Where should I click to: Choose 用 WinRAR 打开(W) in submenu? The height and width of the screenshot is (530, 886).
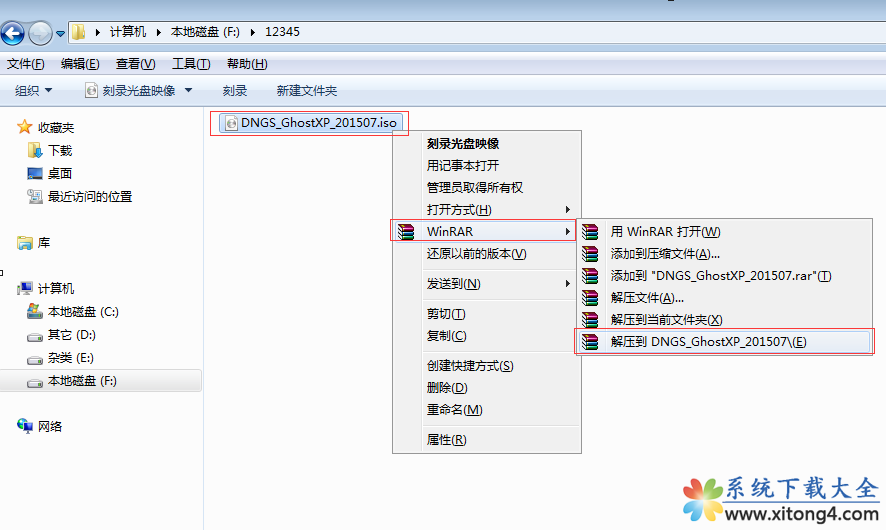pyautogui.click(x=665, y=232)
